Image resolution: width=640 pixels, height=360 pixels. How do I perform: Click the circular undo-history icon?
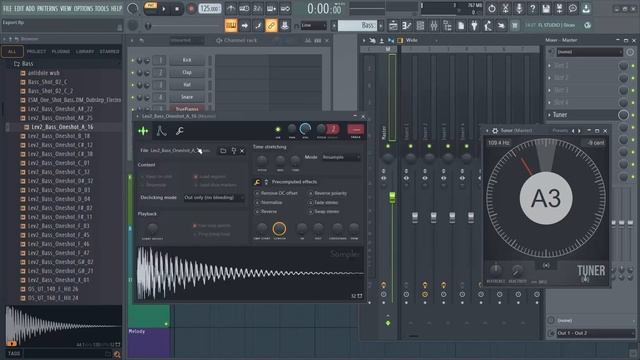[492, 9]
